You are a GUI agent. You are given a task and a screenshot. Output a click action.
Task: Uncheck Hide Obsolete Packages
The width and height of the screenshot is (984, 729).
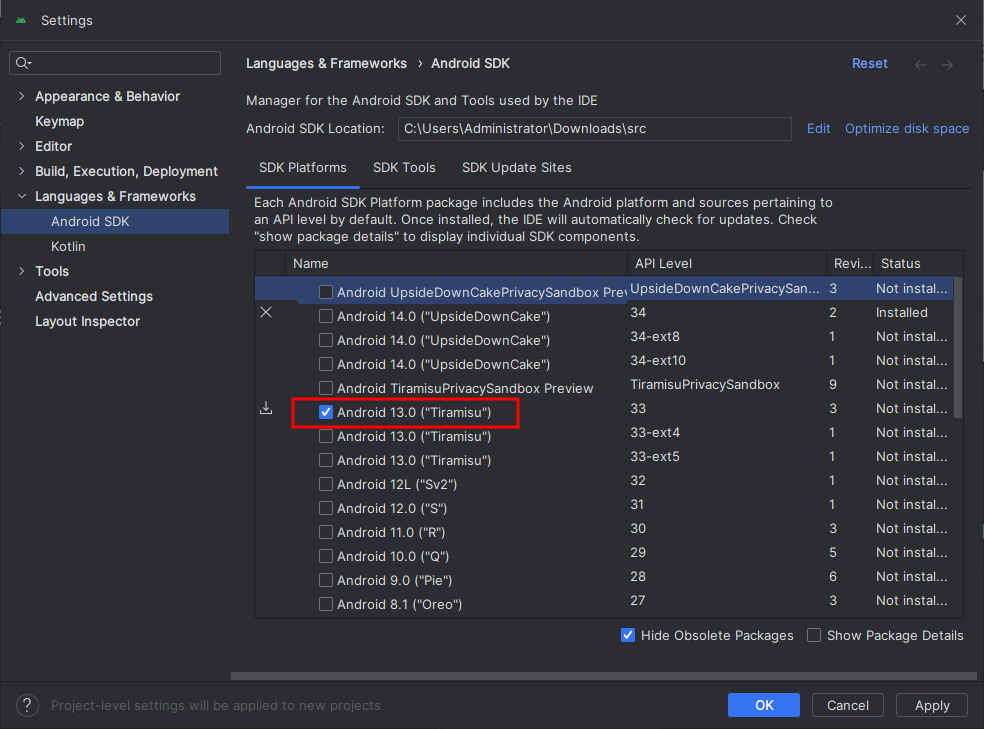pyautogui.click(x=628, y=636)
